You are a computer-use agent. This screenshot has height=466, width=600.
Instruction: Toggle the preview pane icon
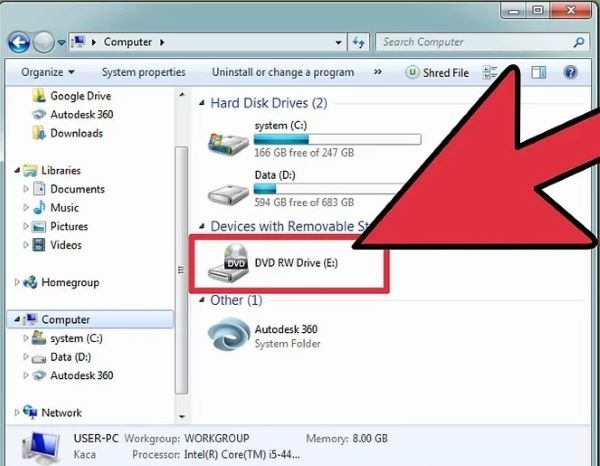pos(539,73)
